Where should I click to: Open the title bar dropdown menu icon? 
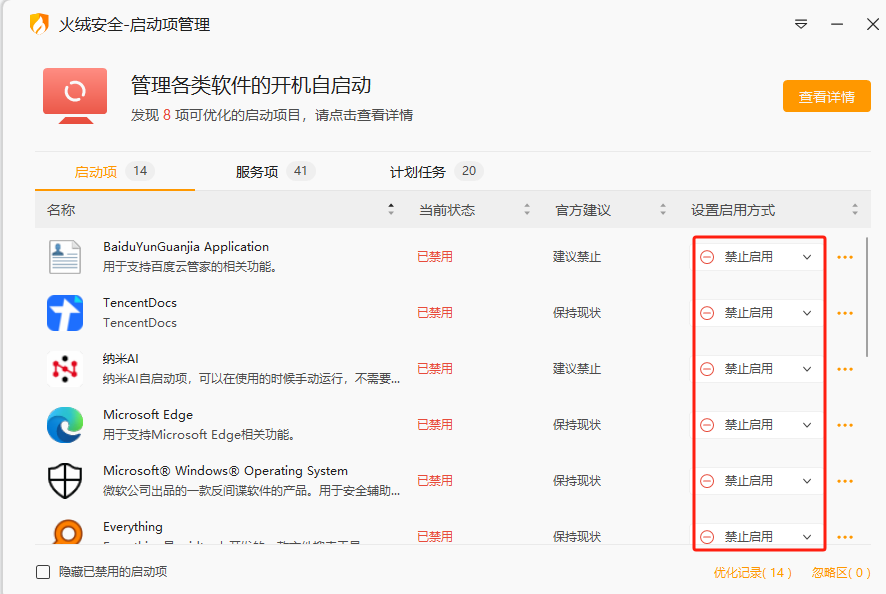click(x=801, y=24)
